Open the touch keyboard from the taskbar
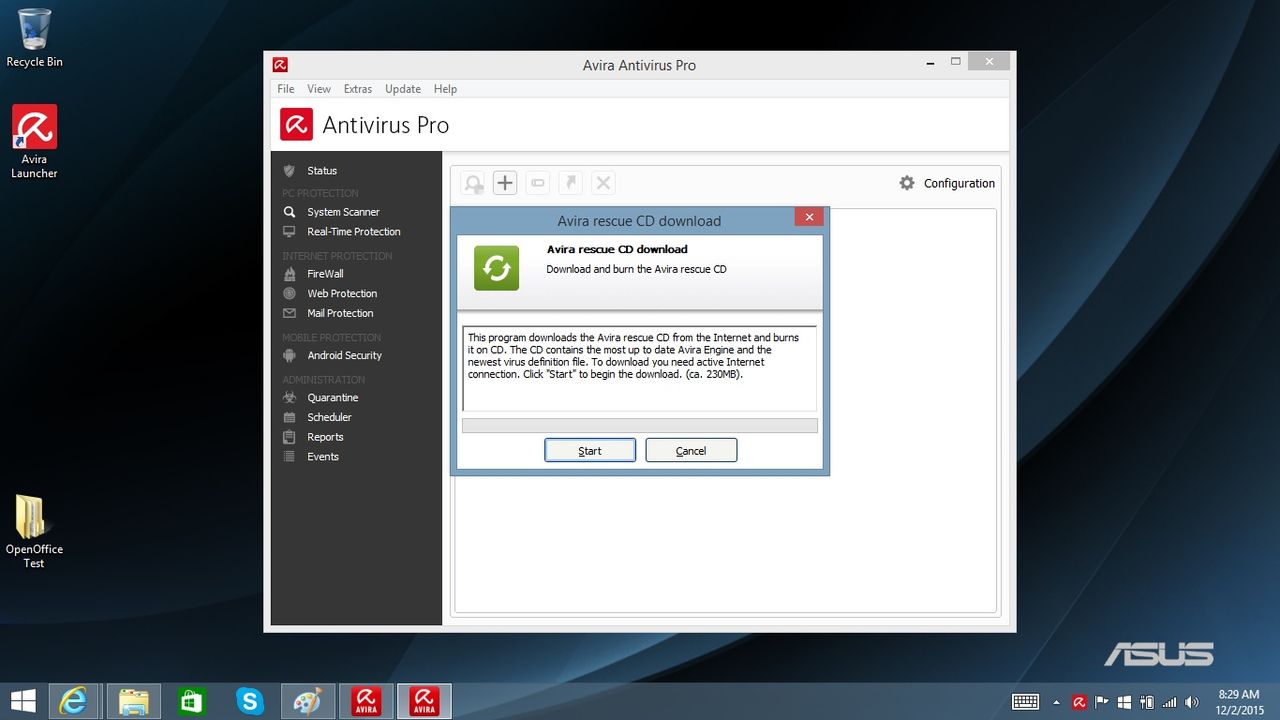This screenshot has width=1280, height=720. [x=1025, y=702]
